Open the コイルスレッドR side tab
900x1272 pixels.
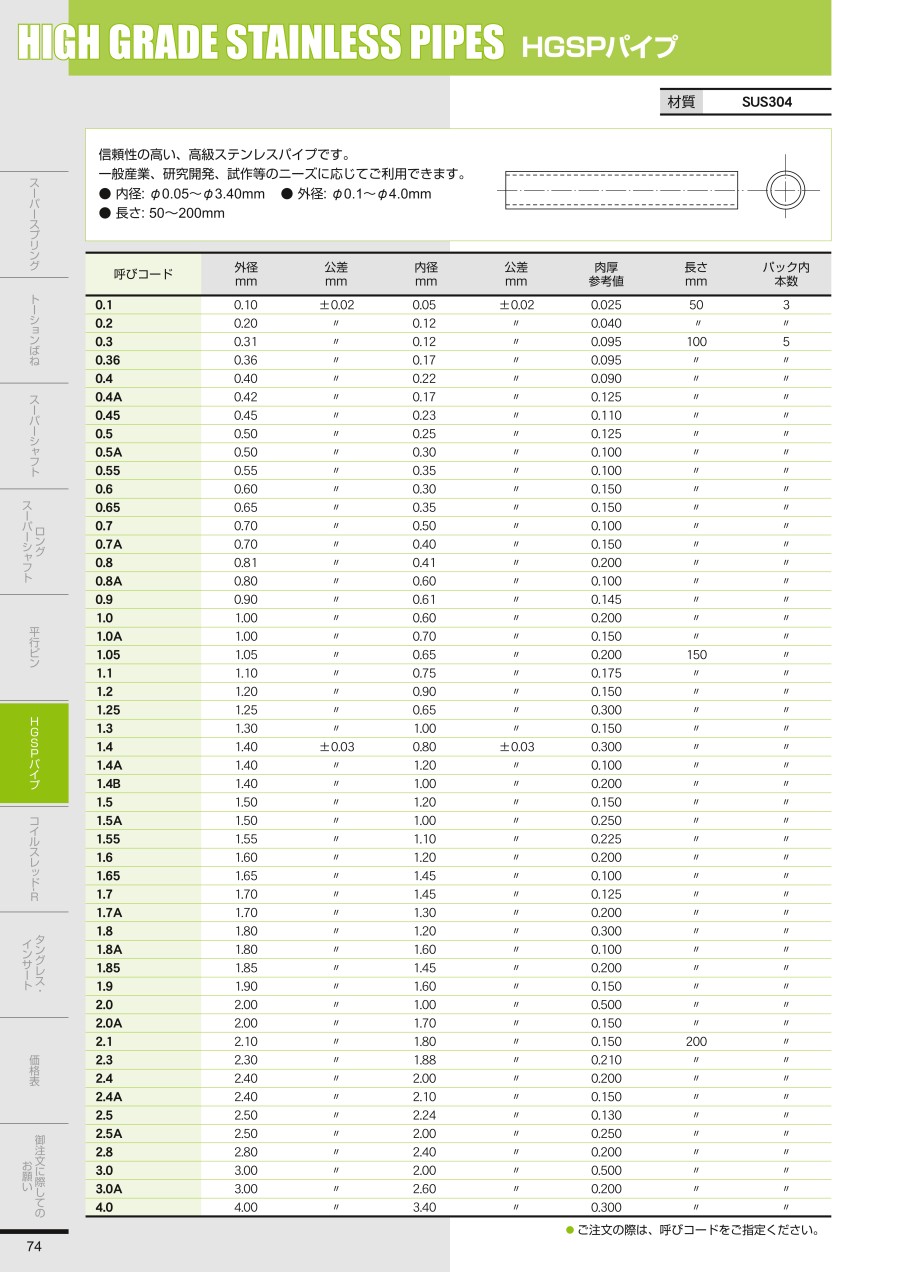pos(34,859)
